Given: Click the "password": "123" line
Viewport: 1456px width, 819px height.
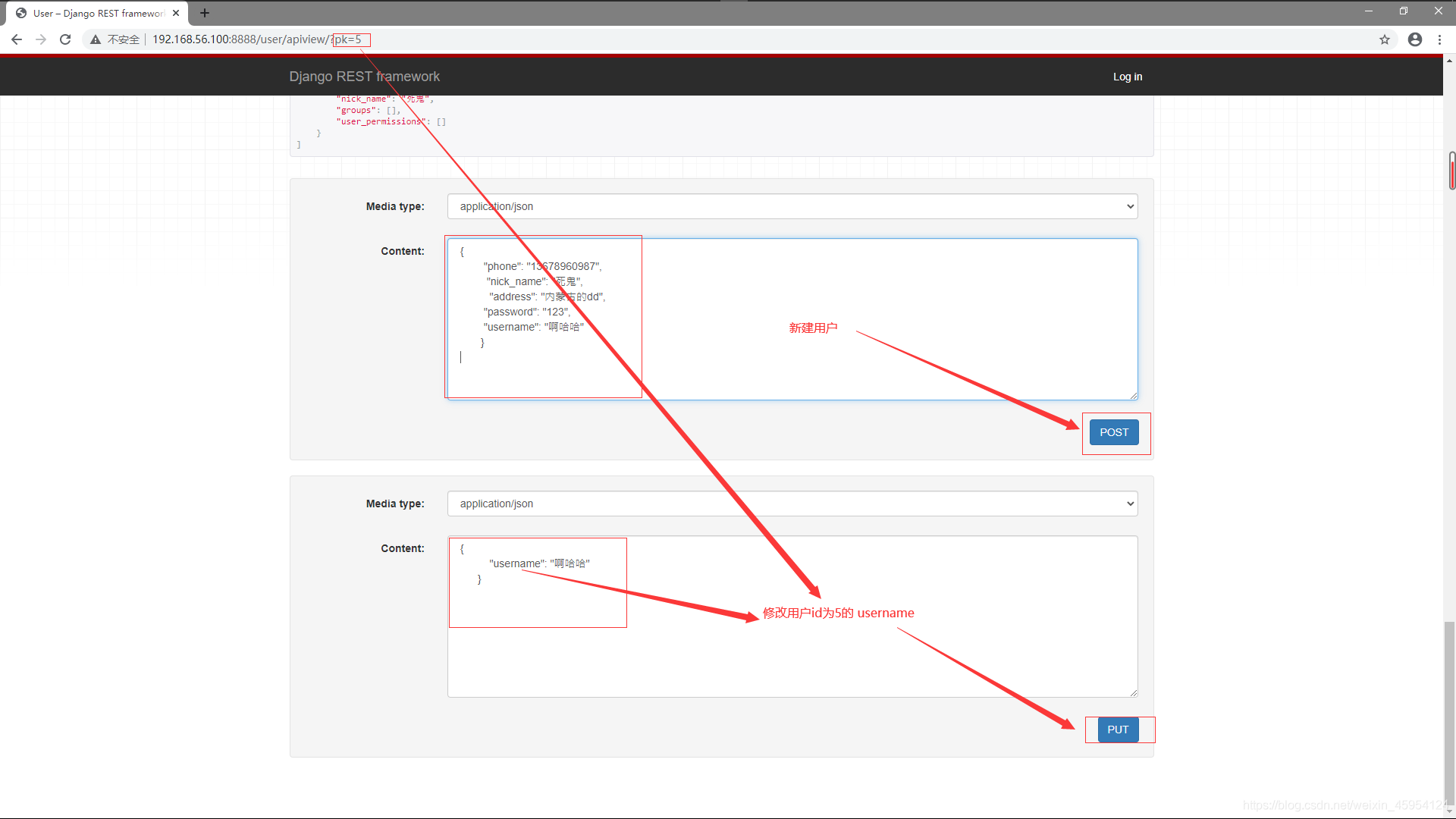Looking at the screenshot, I should pos(526,312).
